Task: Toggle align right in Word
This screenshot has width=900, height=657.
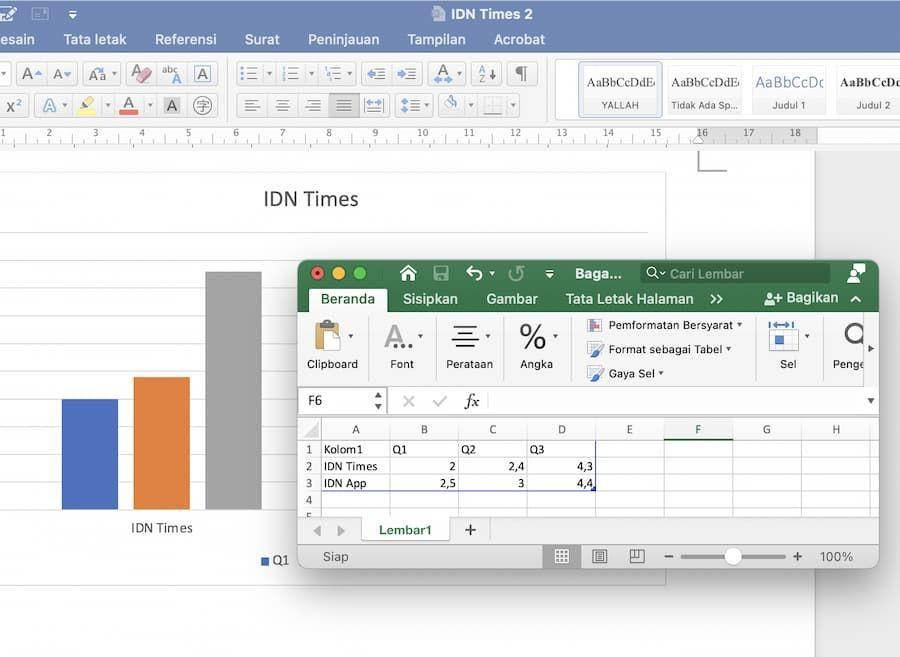Action: pos(313,106)
